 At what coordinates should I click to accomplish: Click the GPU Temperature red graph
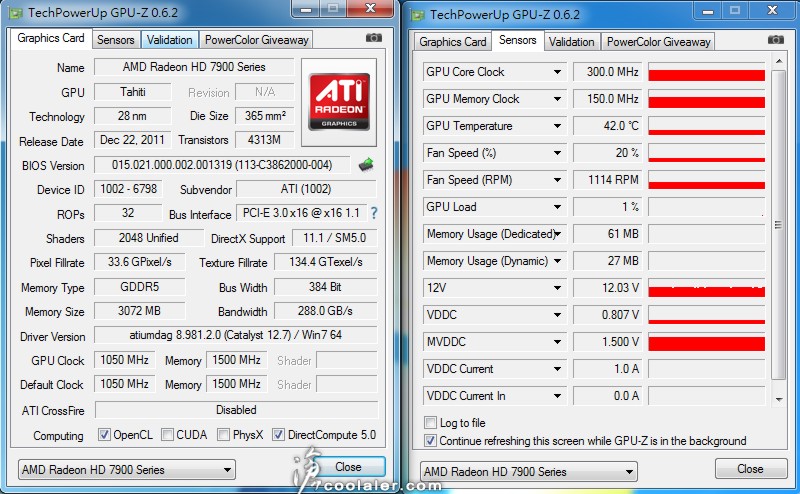point(706,126)
